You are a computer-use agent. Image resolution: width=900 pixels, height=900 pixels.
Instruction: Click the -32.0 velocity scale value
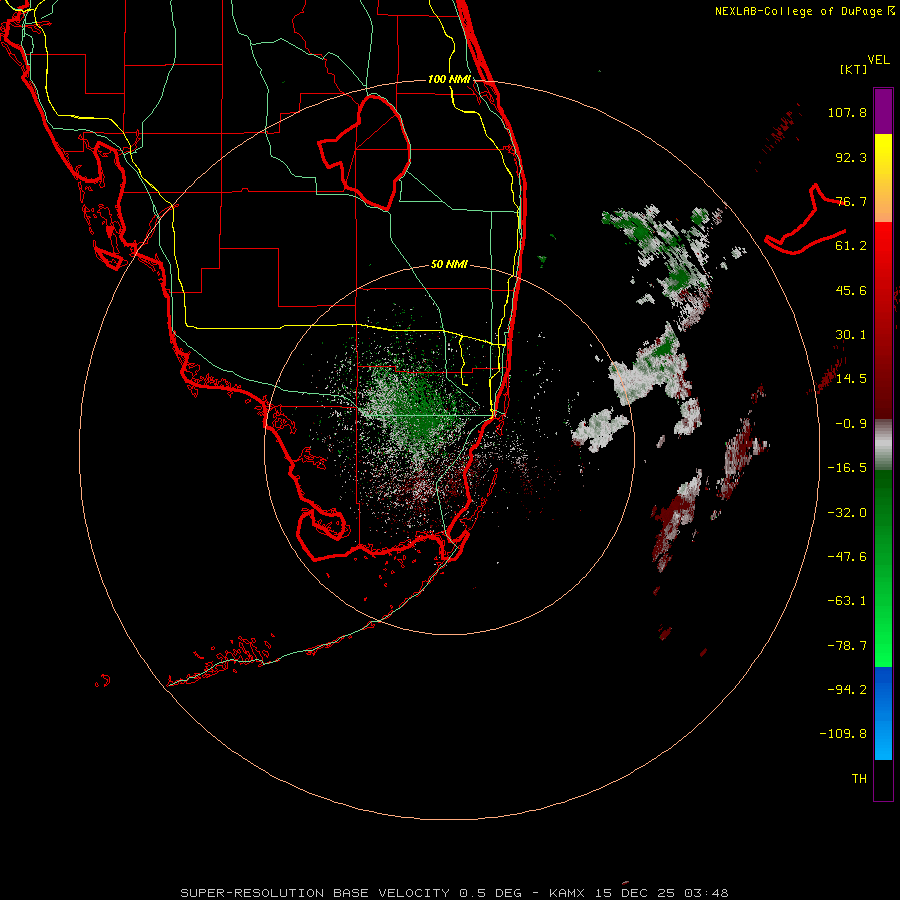pyautogui.click(x=847, y=513)
